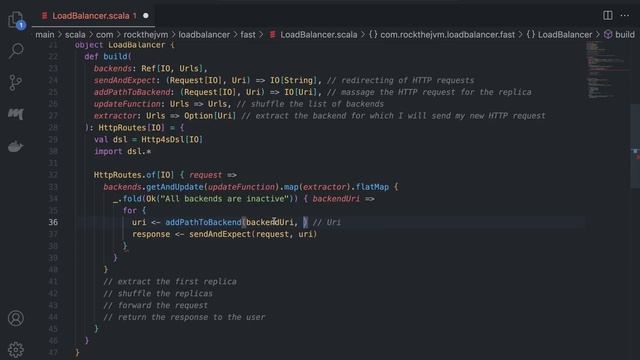Image resolution: width=640 pixels, height=360 pixels.
Task: Click the 'main' breadcrumb segment
Action: [44, 35]
